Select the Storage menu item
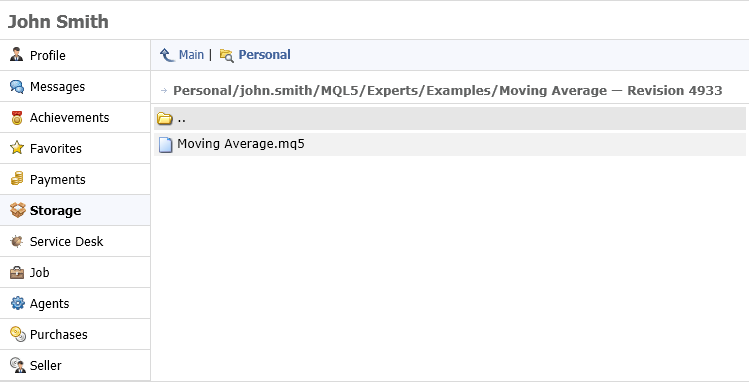749x382 pixels. pos(75,210)
